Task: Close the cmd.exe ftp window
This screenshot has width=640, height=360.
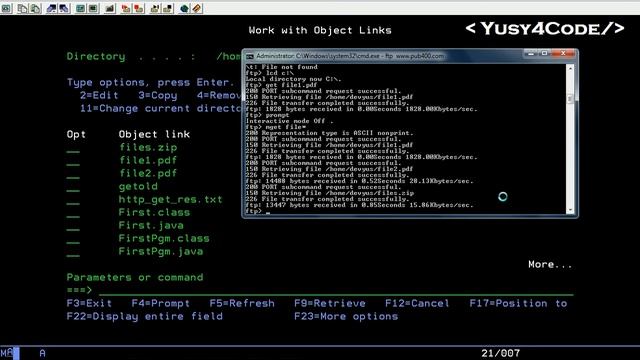Action: click(x=563, y=53)
